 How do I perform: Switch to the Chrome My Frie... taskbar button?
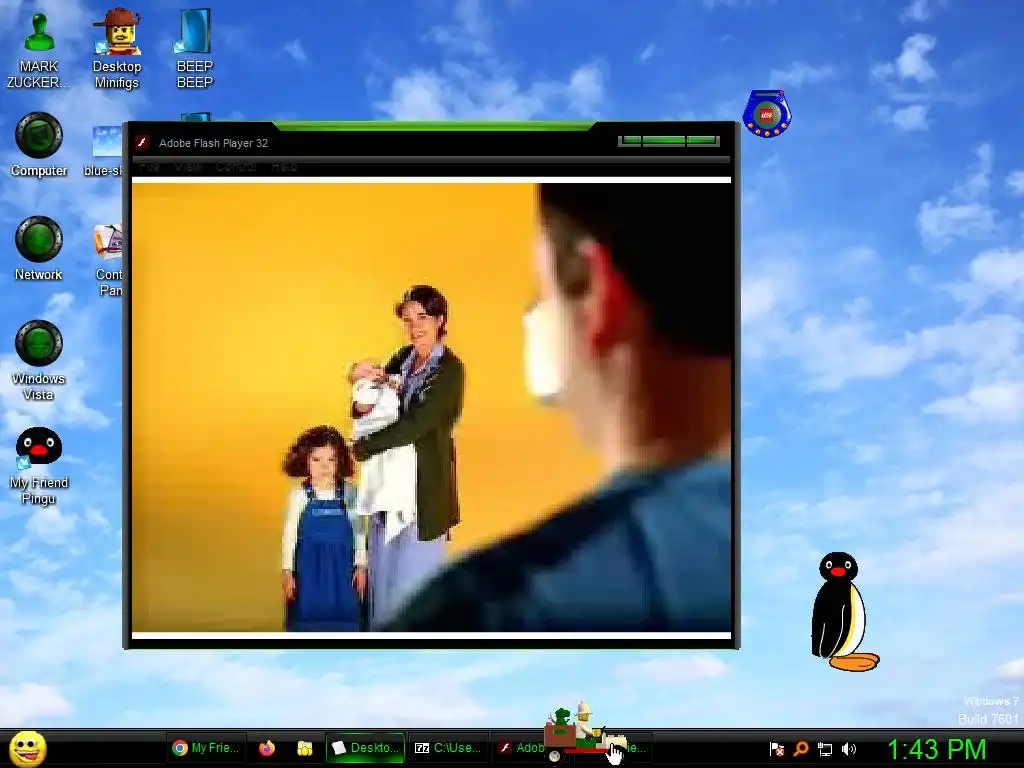coord(206,748)
